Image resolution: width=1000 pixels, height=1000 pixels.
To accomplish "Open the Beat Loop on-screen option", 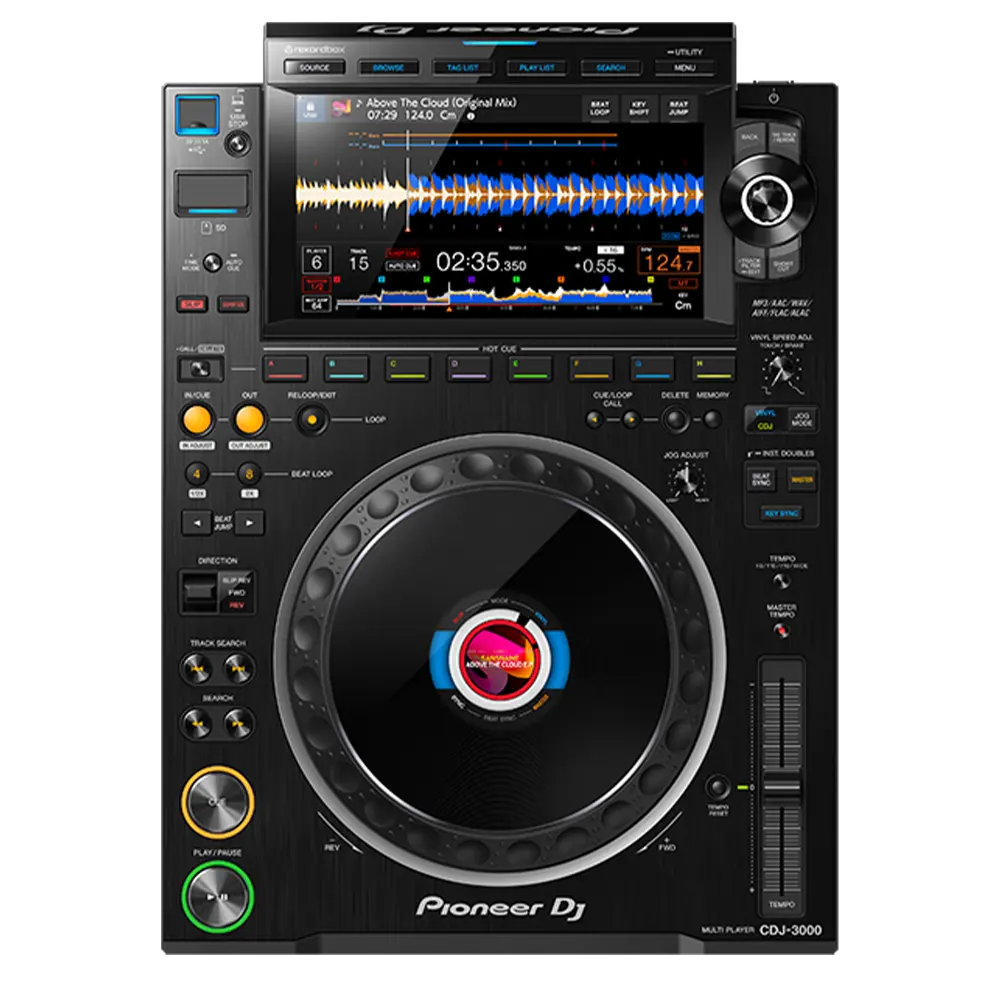I will pos(598,108).
